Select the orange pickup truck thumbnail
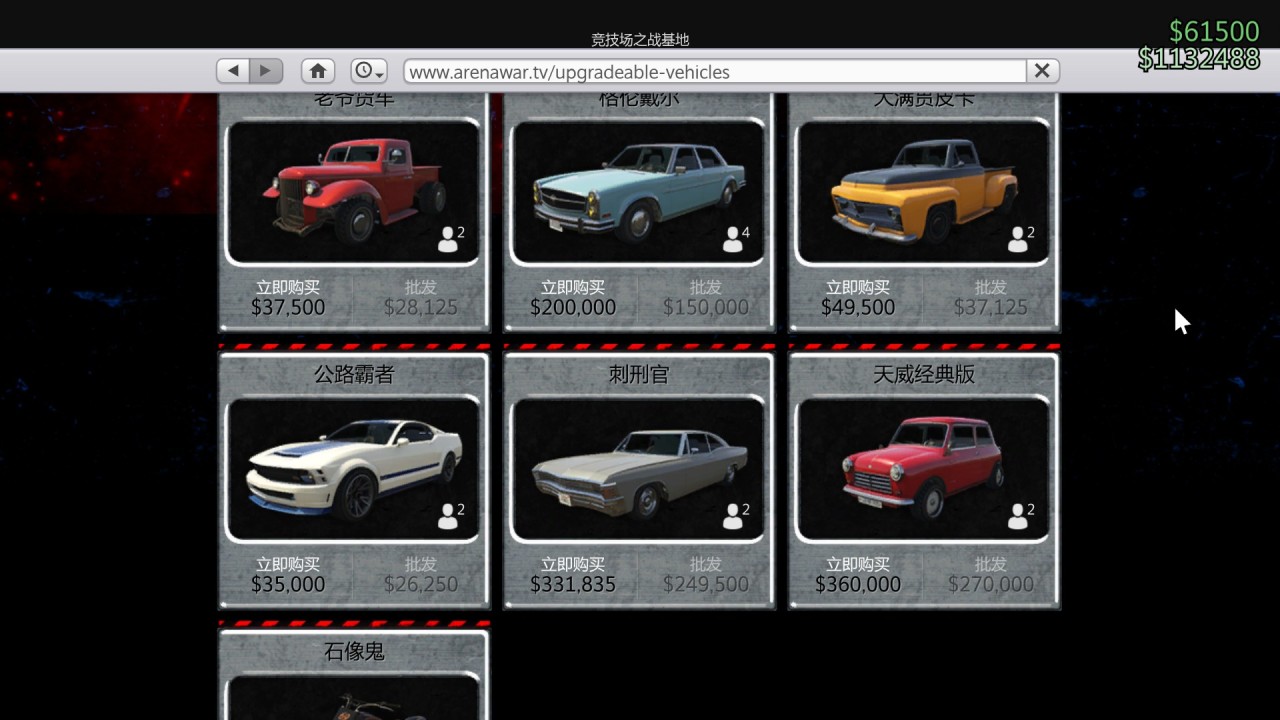This screenshot has width=1280, height=720. [x=924, y=192]
